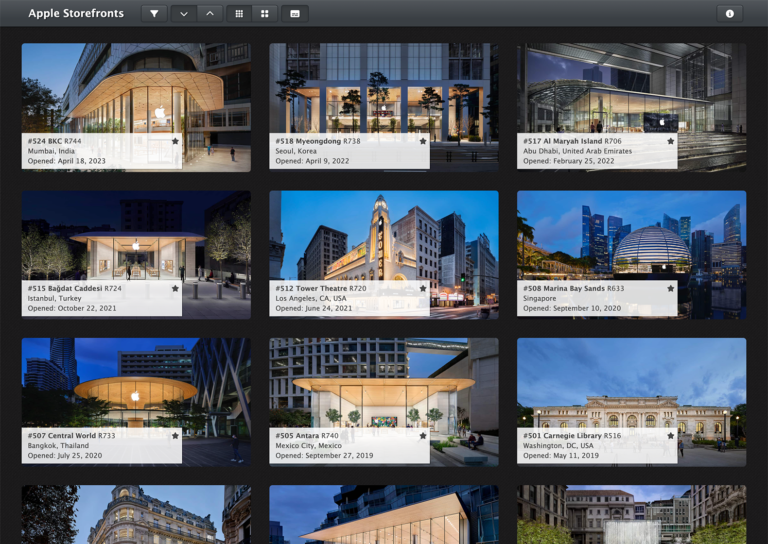Star the Bağdat Caddesi store

[x=175, y=288]
